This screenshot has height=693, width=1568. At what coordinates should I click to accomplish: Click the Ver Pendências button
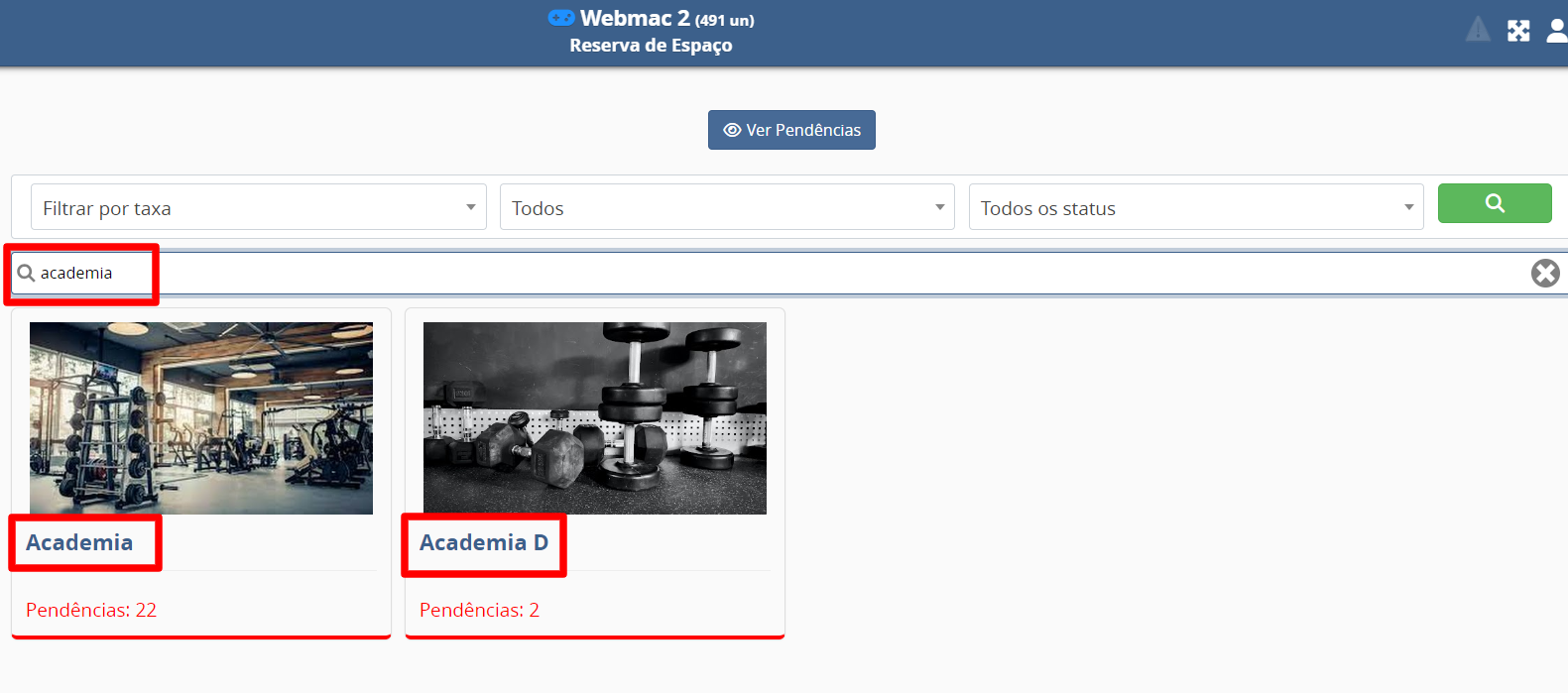point(791,130)
